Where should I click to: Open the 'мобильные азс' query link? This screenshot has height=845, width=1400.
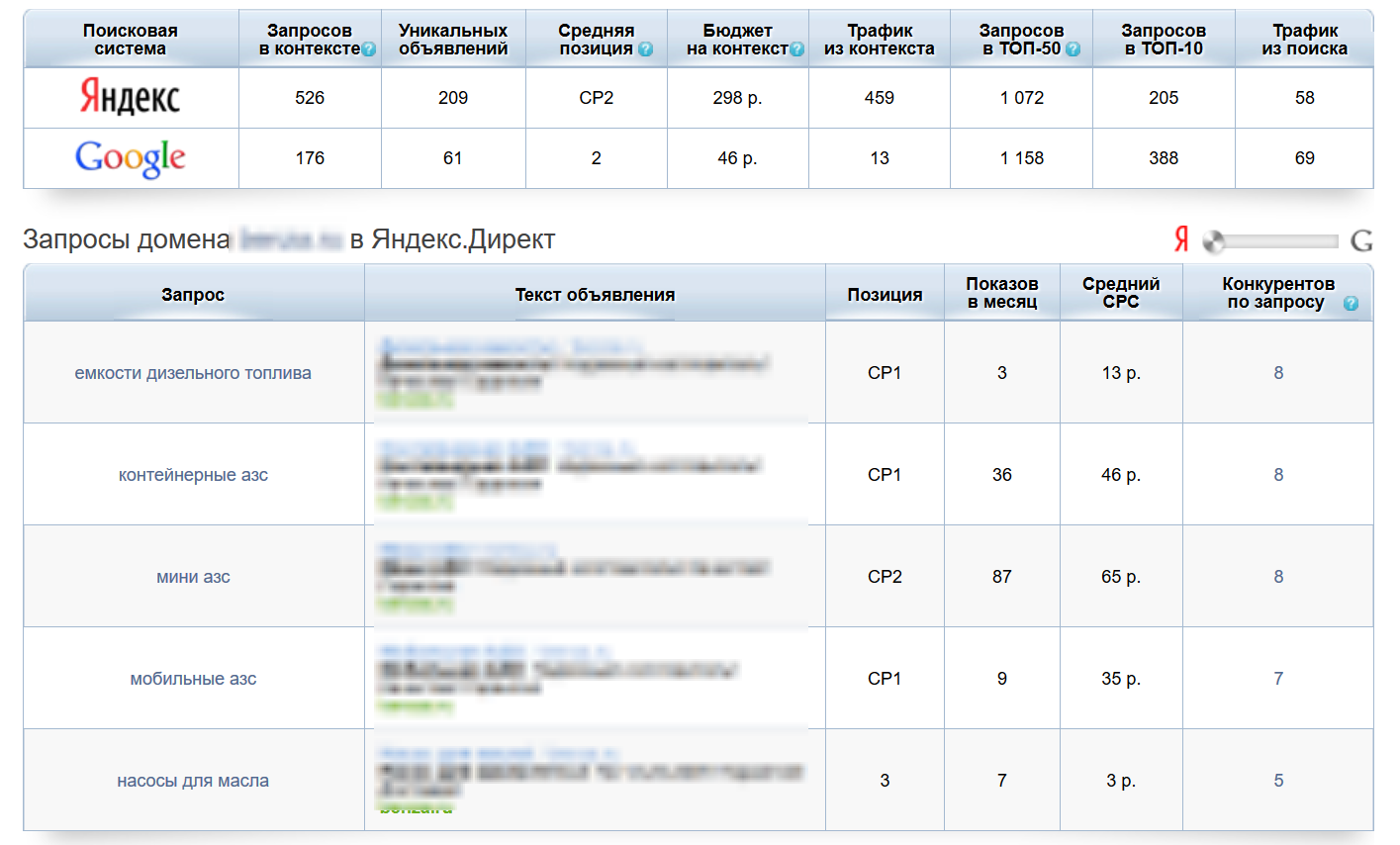[x=193, y=679]
